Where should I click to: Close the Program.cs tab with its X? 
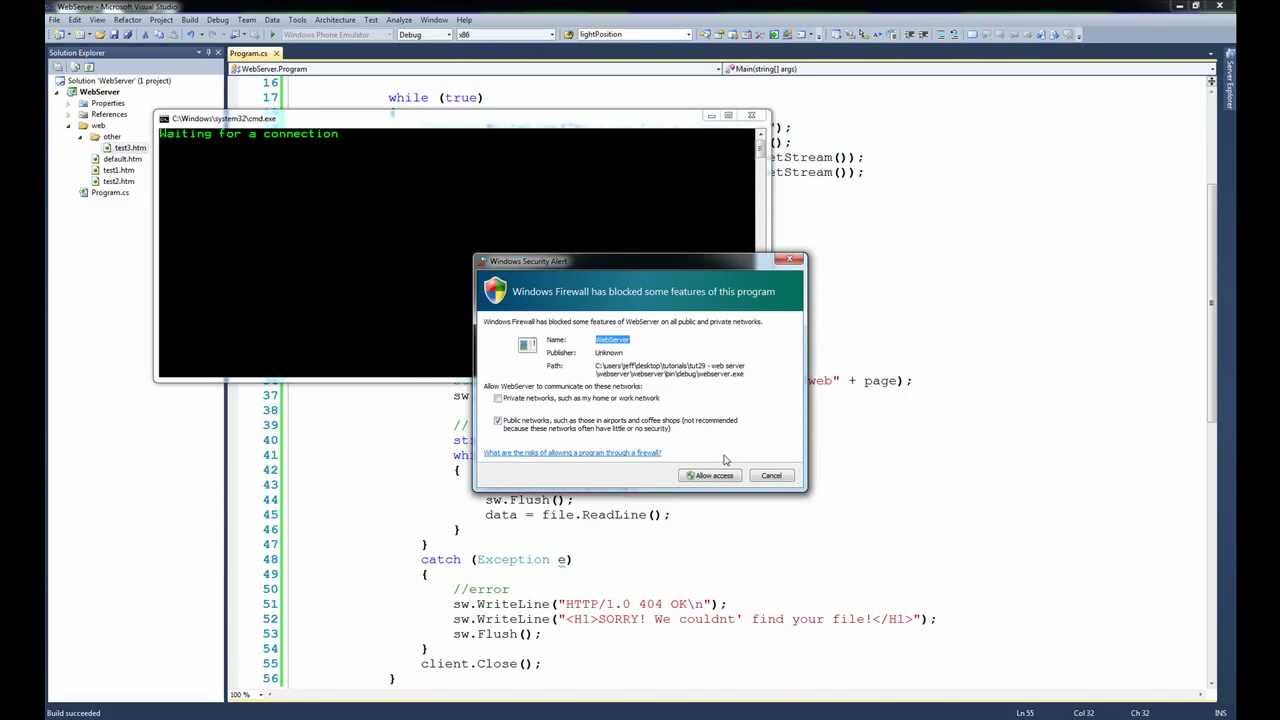pos(277,53)
